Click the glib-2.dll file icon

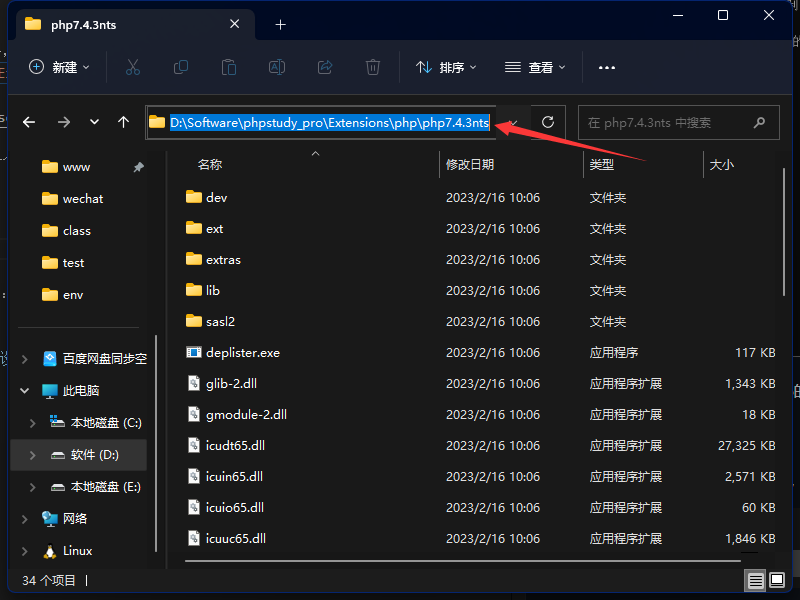pyautogui.click(x=194, y=384)
